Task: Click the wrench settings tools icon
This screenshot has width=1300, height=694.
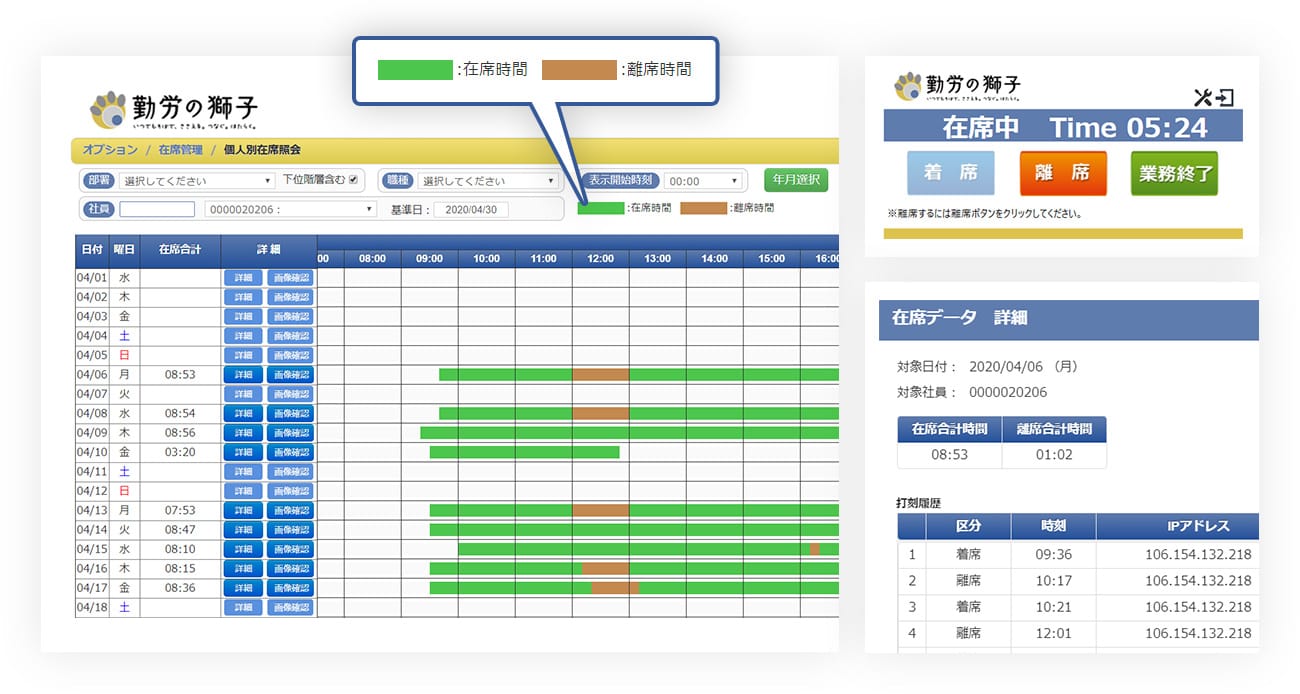Action: point(1203,97)
